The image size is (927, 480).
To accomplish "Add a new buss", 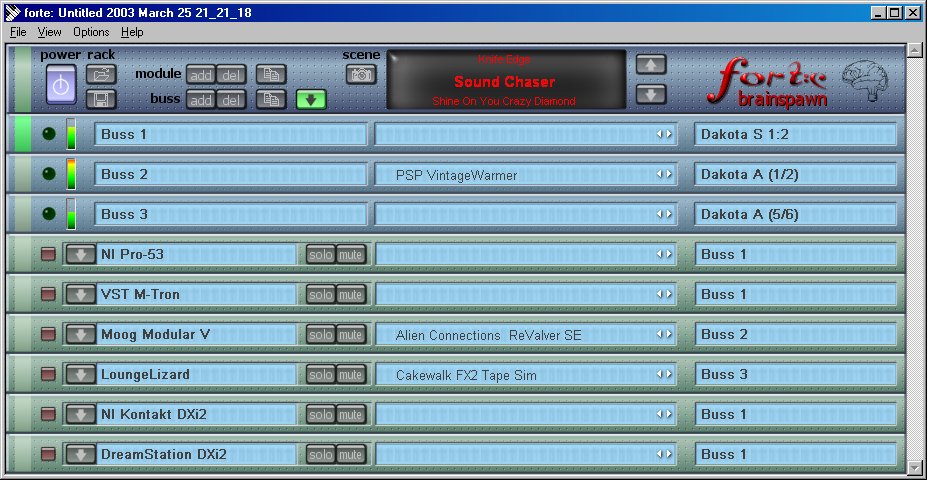I will (x=201, y=99).
